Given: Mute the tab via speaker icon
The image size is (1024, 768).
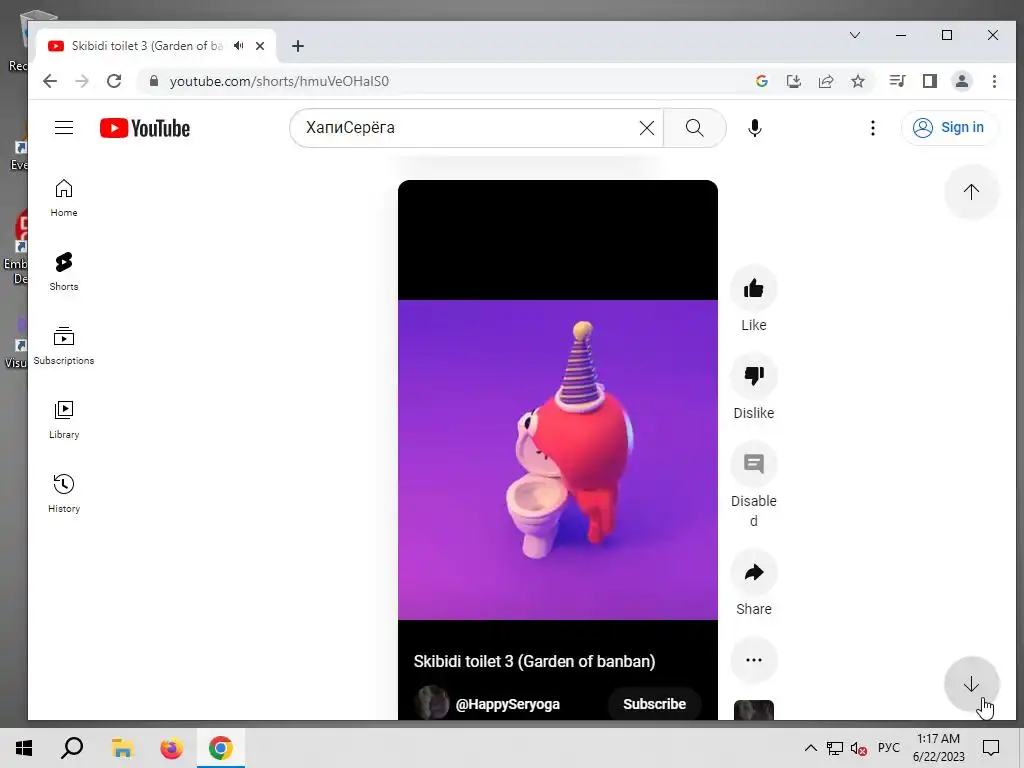Looking at the screenshot, I should (x=238, y=46).
